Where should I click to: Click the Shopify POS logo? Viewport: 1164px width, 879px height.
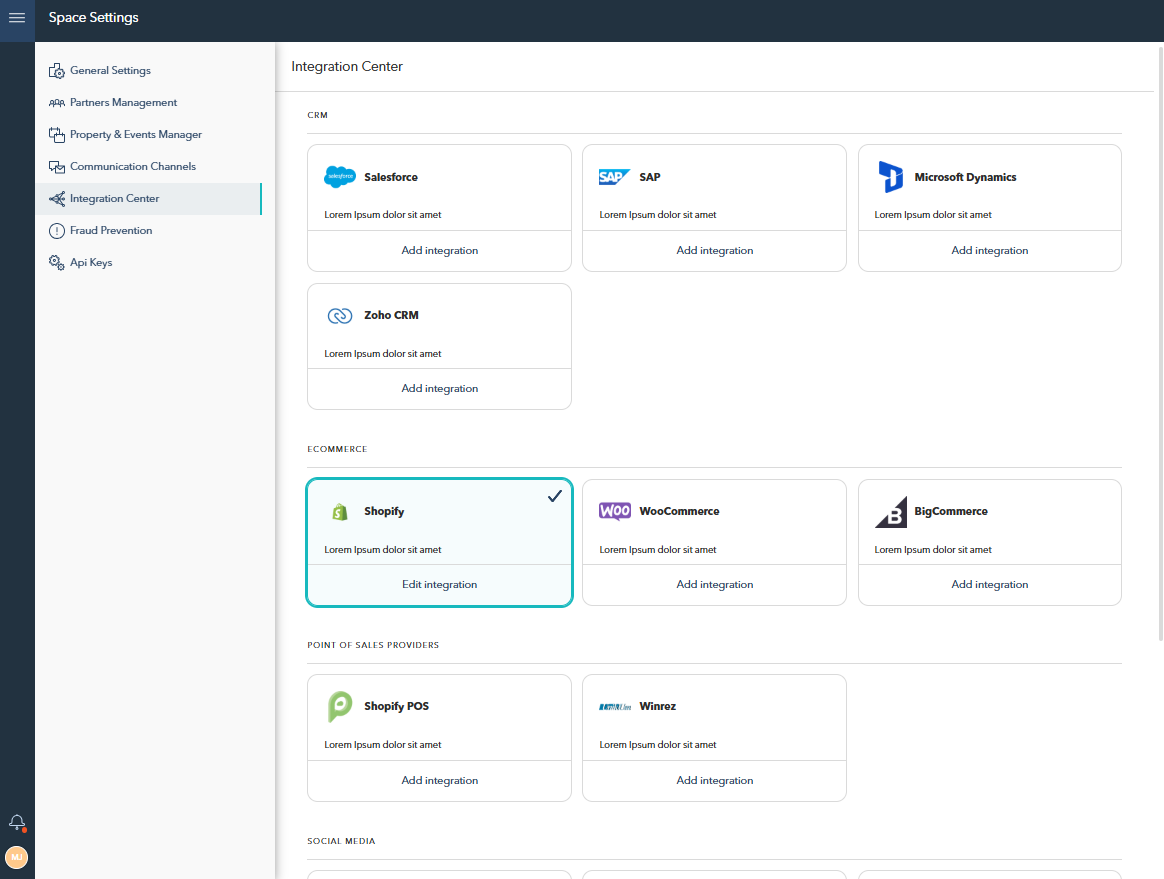(340, 706)
